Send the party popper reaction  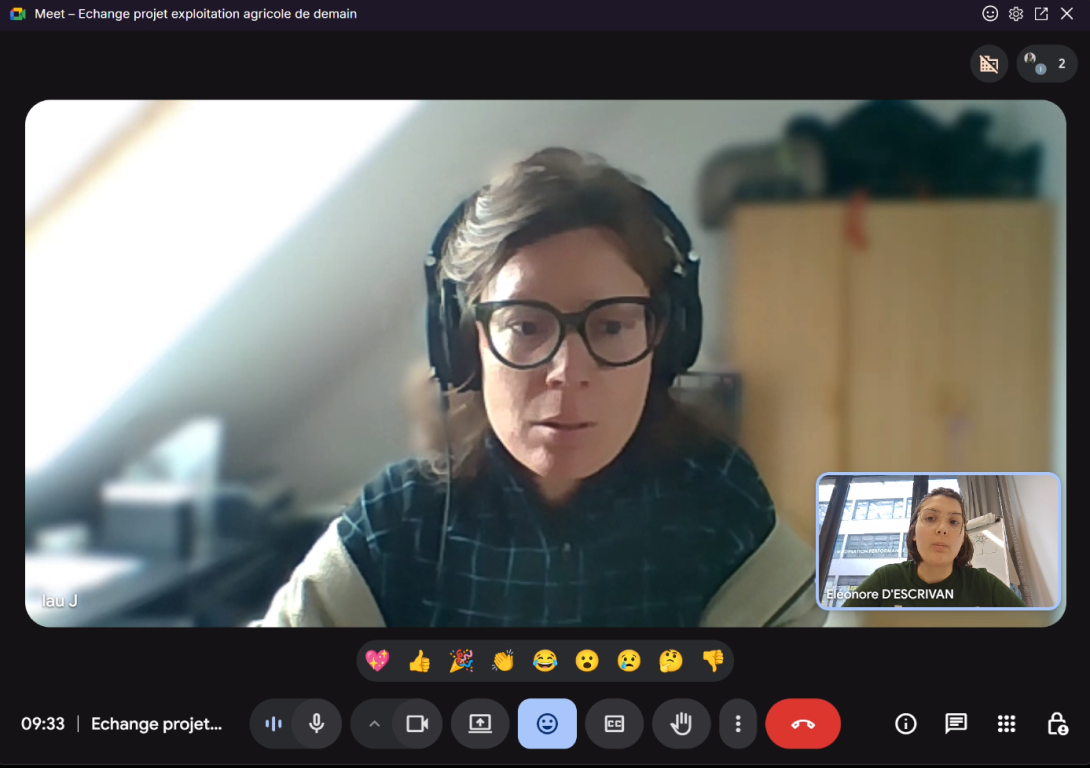coord(461,660)
